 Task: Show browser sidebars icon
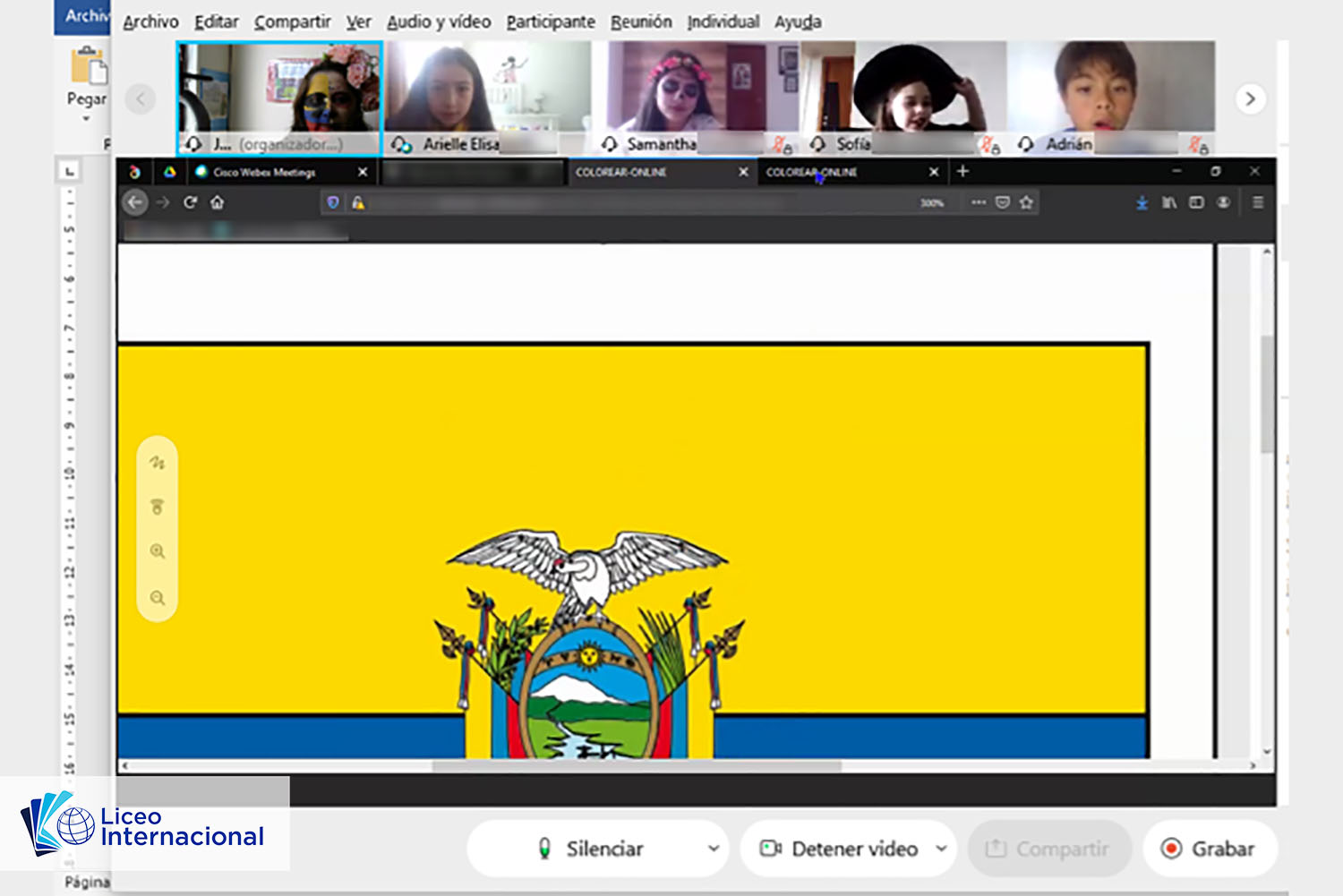1196,203
